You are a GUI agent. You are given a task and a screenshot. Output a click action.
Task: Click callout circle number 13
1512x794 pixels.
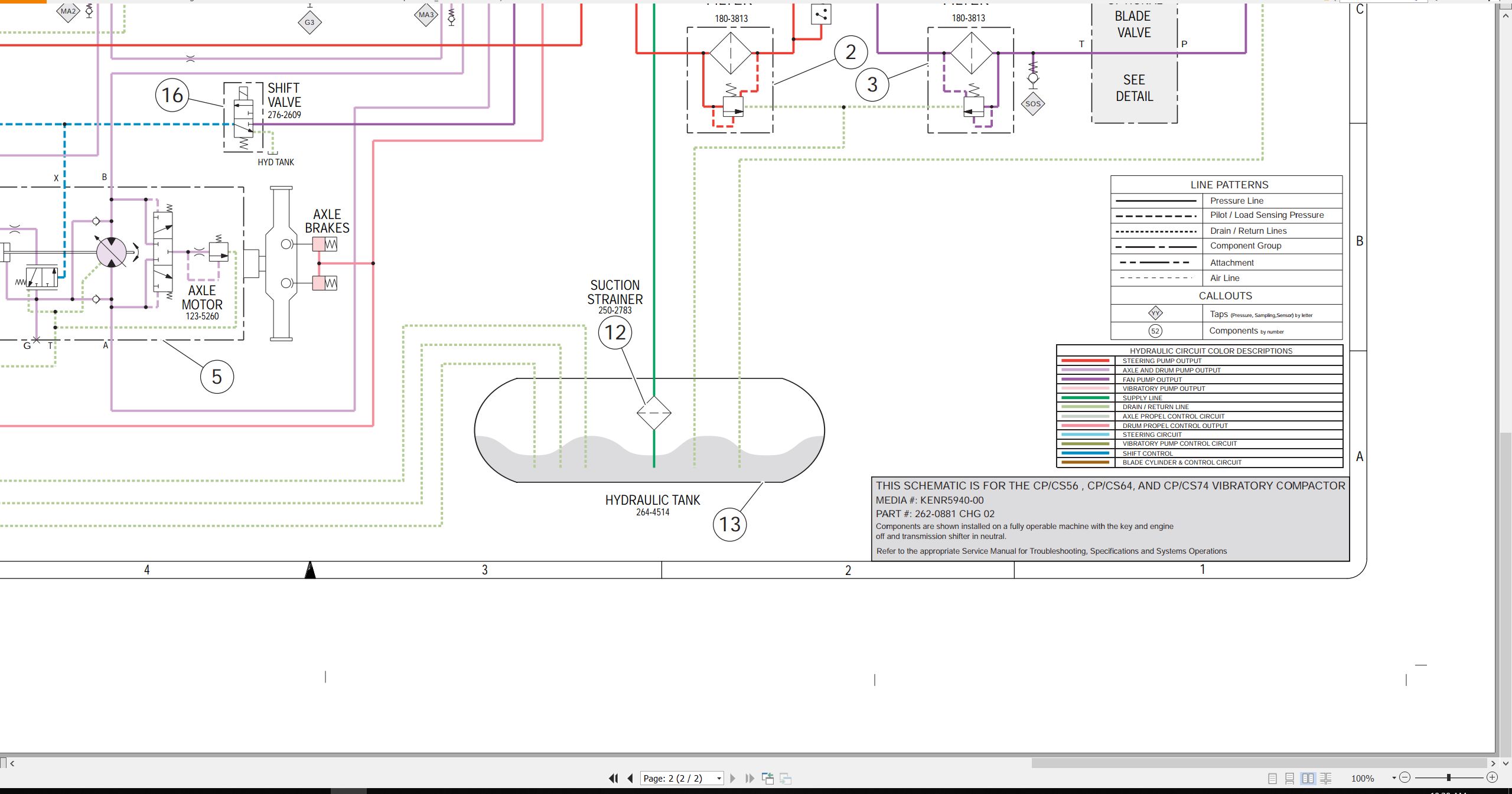coord(729,524)
